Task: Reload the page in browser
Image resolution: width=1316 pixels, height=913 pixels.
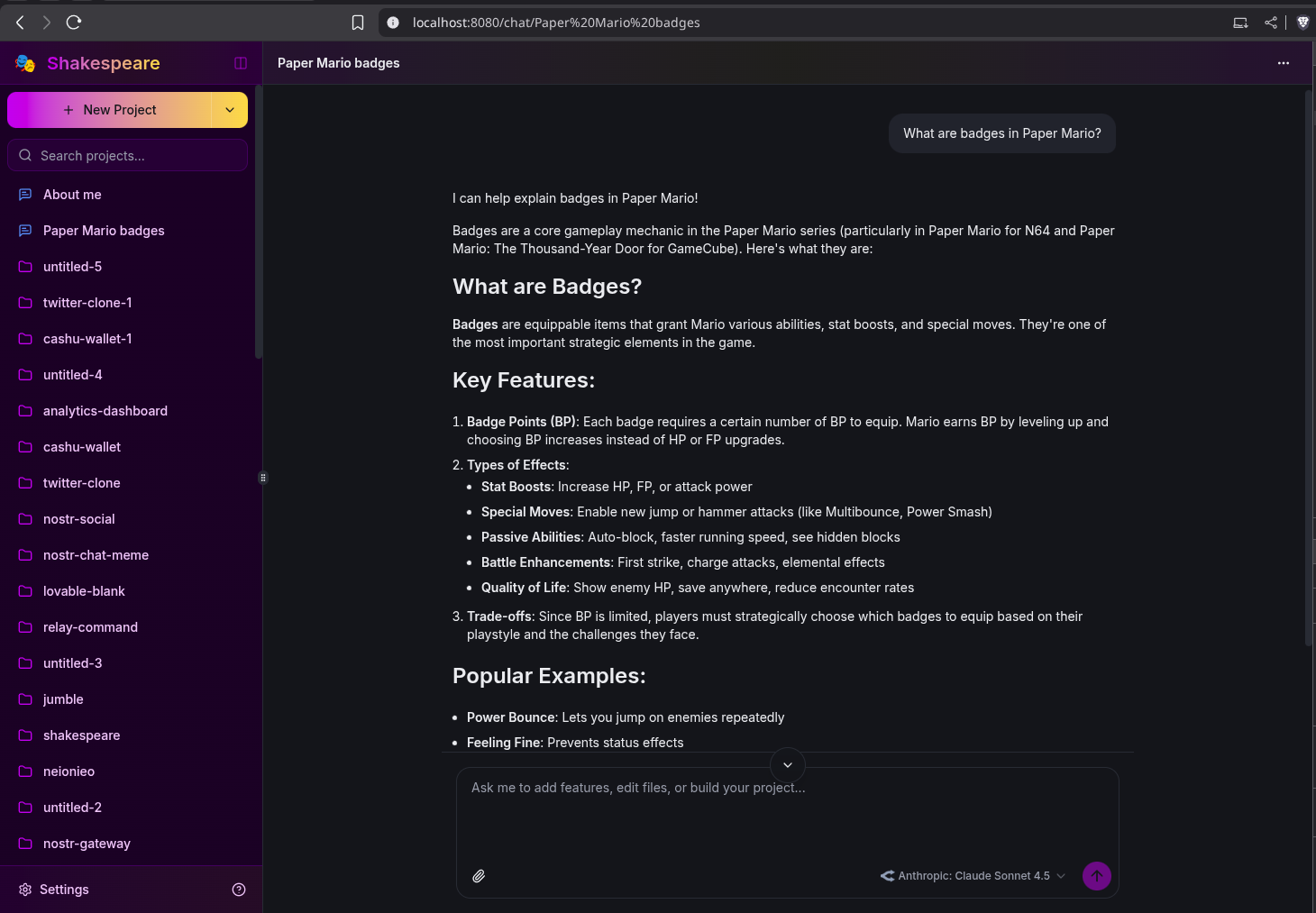Action: click(x=74, y=23)
